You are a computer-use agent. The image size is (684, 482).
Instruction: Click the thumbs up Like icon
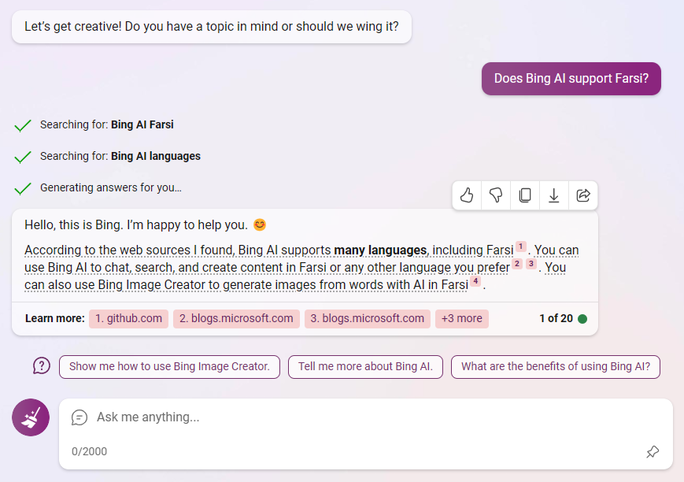(467, 195)
